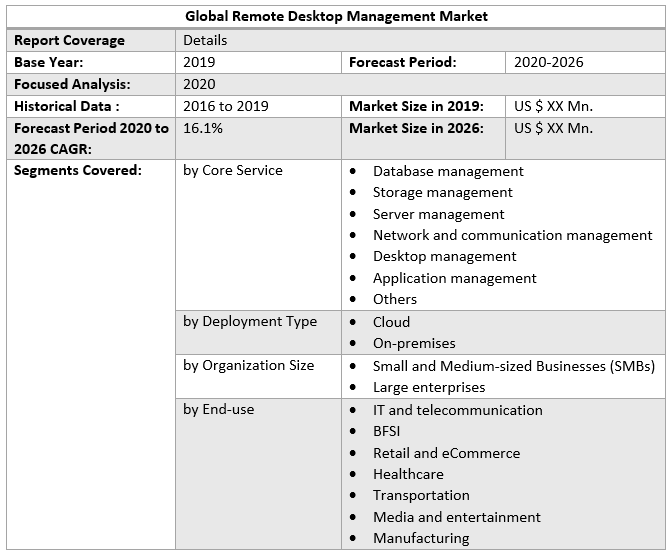Select Network and communication management item
This screenshot has height=555, width=671.
[x=512, y=235]
